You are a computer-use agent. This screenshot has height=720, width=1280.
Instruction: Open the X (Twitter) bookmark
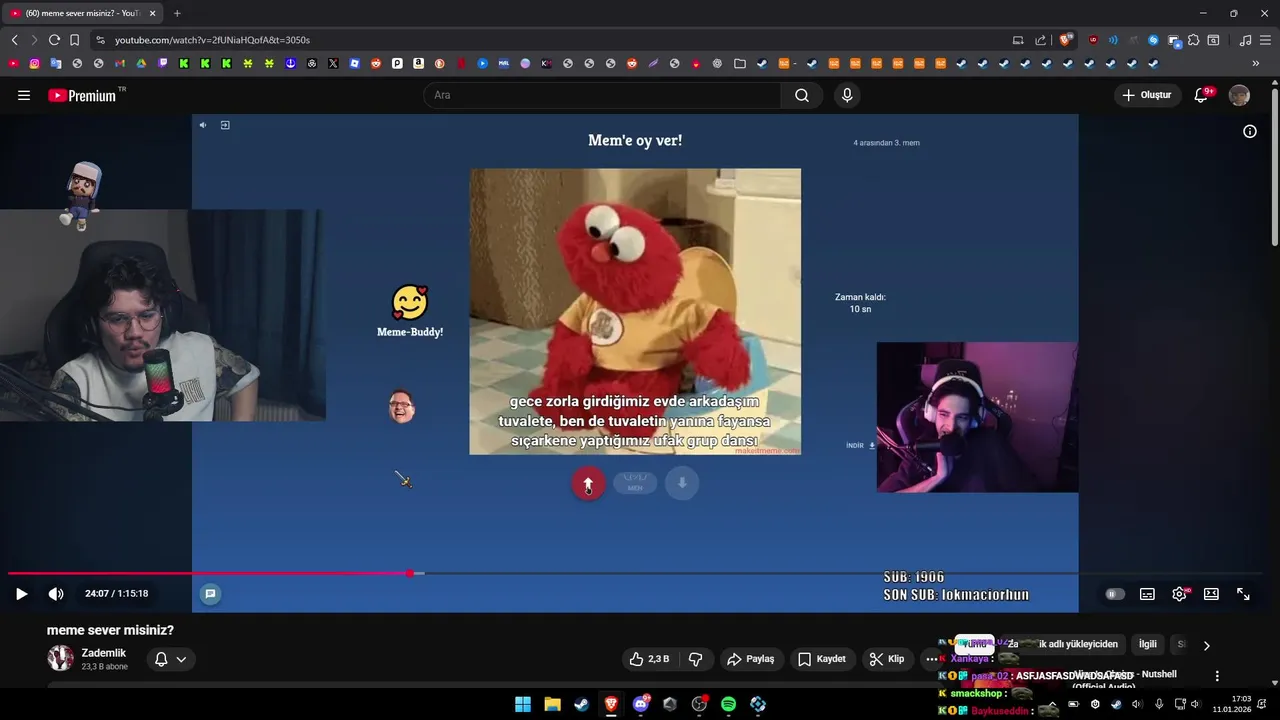[x=333, y=63]
